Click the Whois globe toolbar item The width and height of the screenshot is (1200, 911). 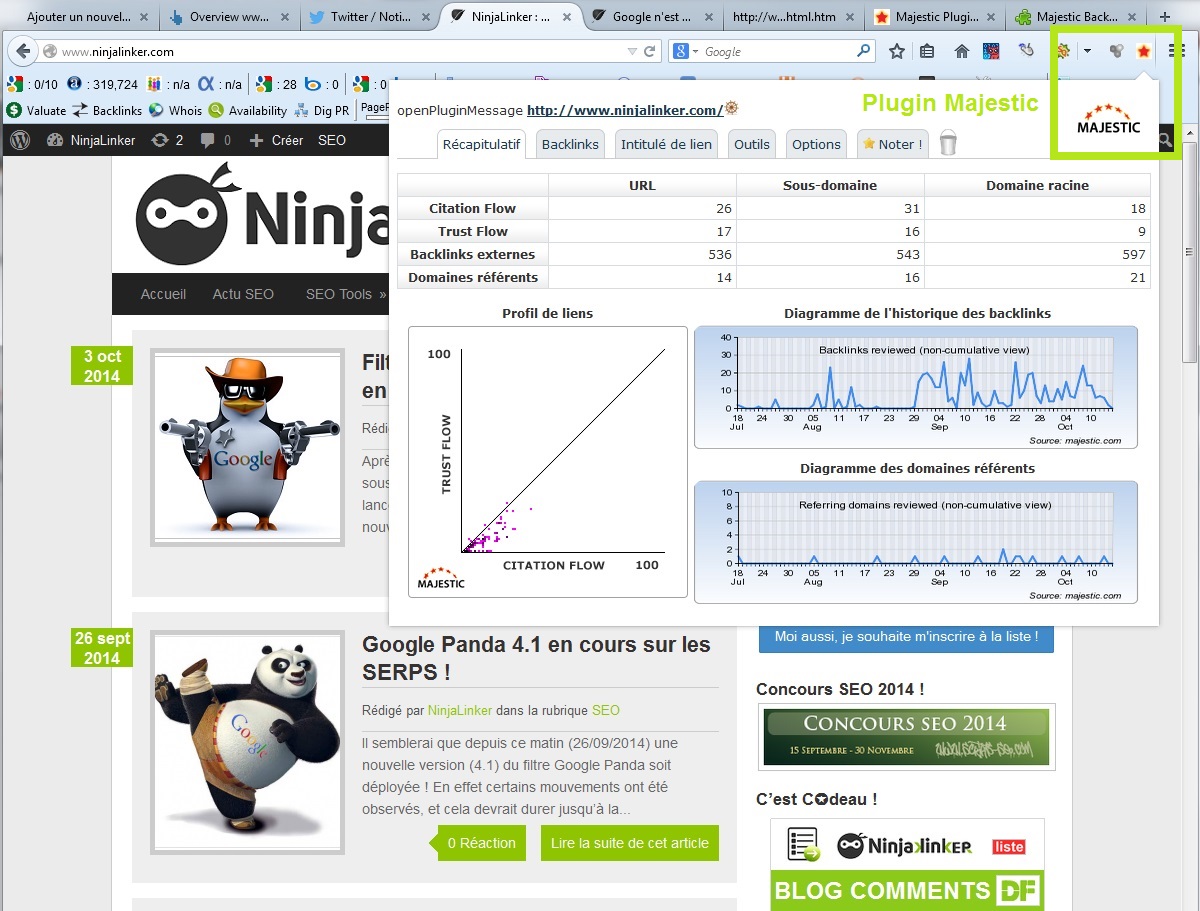coord(175,111)
